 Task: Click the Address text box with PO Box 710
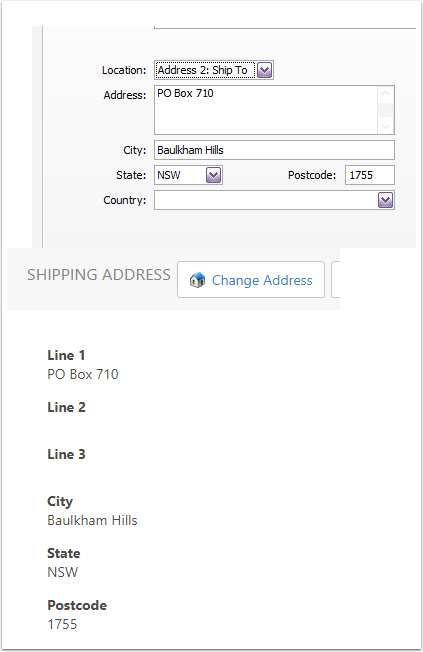pyautogui.click(x=266, y=110)
